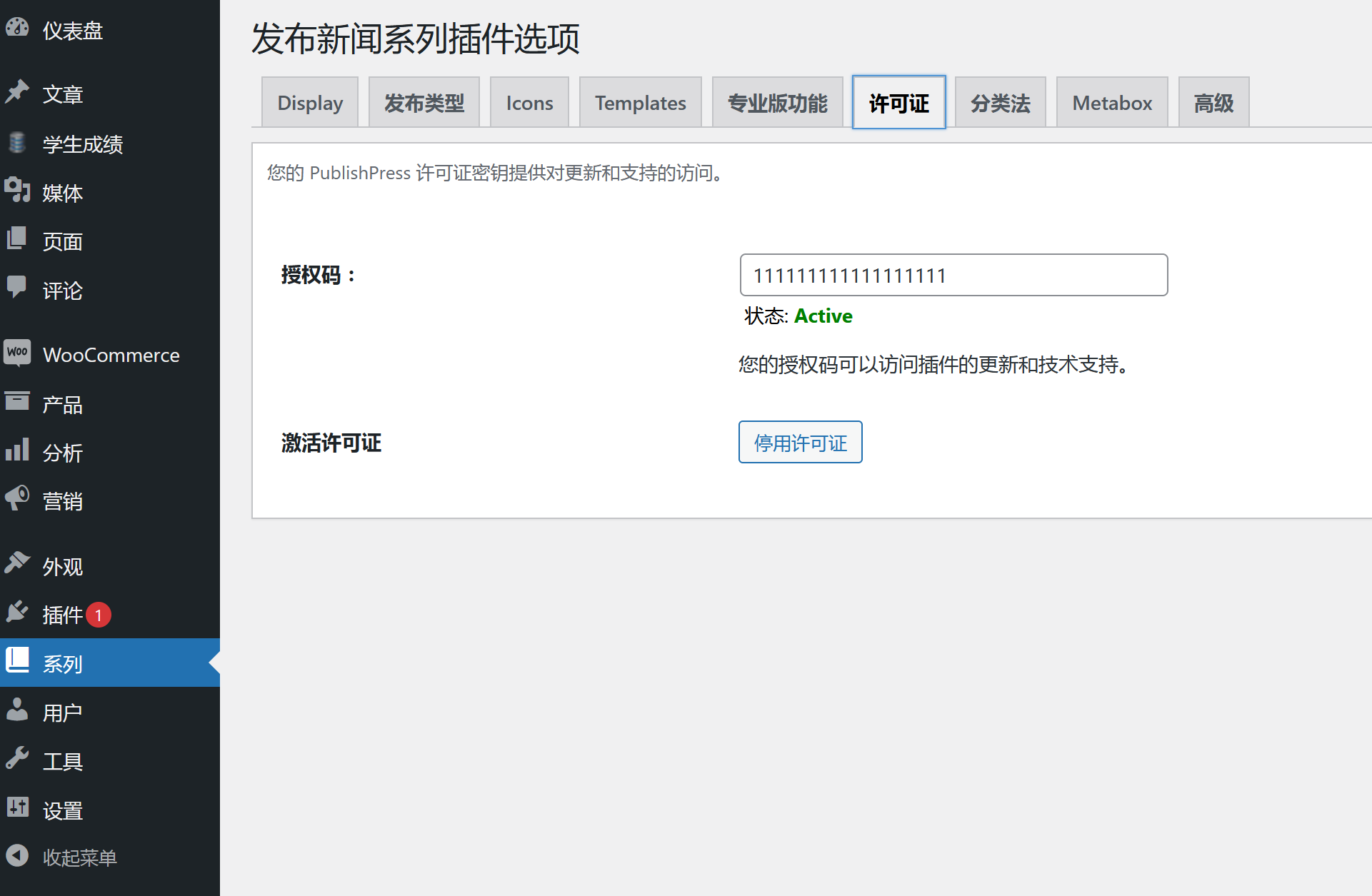Viewport: 1372px width, 896px height.
Task: Open the Templates tab
Action: (x=640, y=102)
